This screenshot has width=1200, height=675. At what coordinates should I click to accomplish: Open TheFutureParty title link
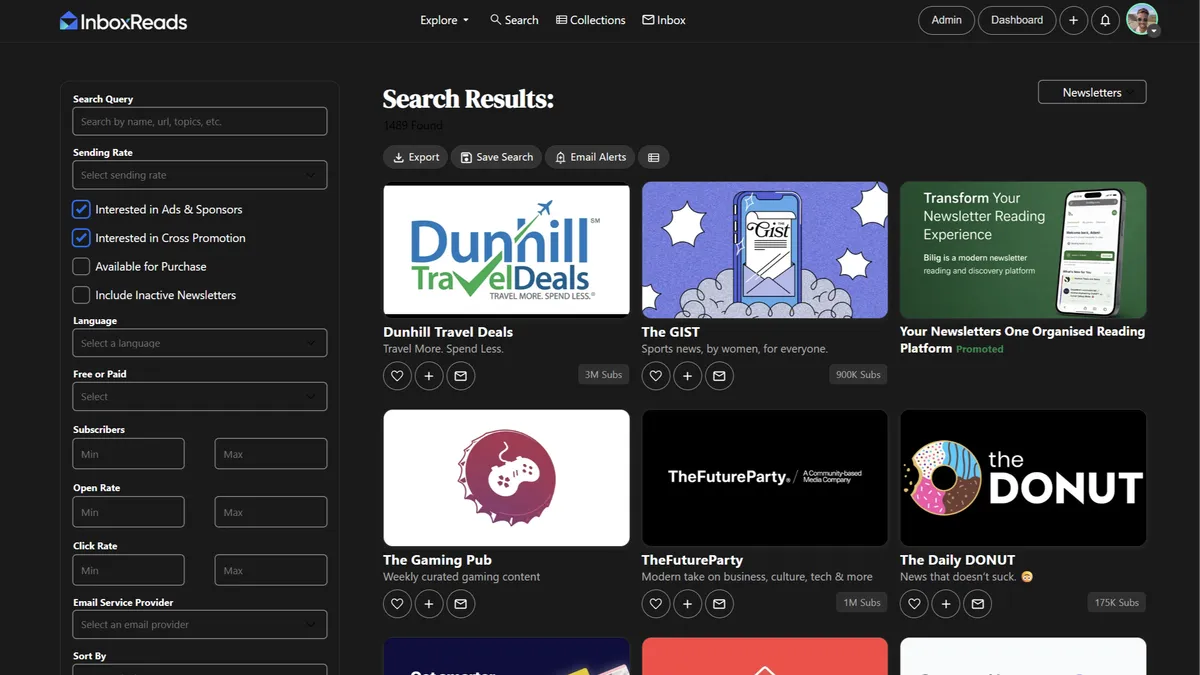pyautogui.click(x=692, y=560)
